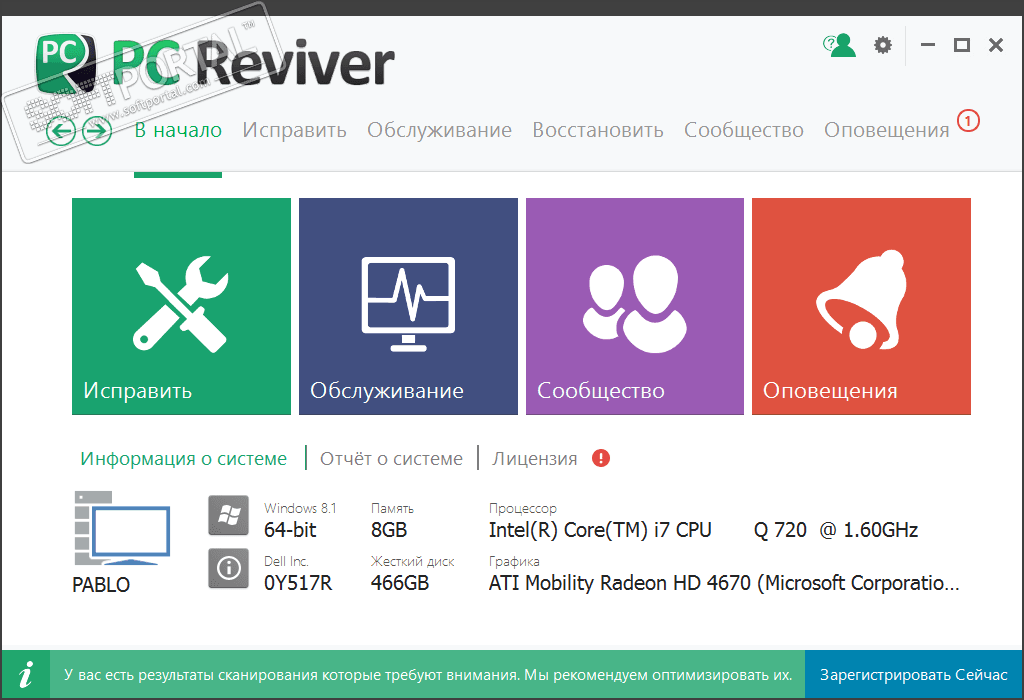
Task: Open the help and account user icon
Action: point(839,45)
